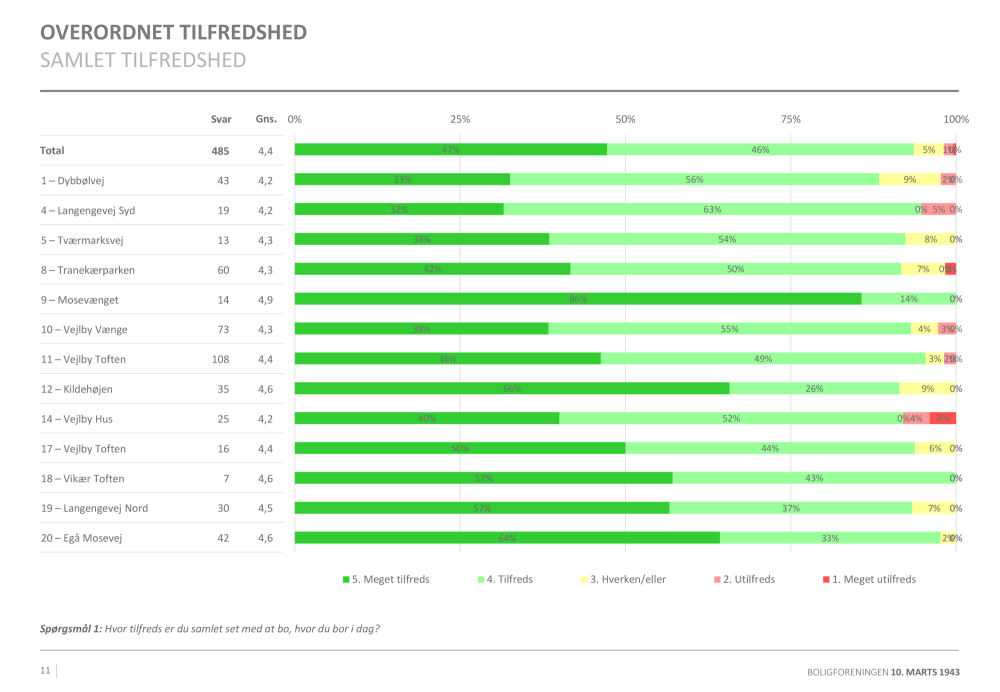1000x692 pixels.
Task: Click the 'Svar' column header
Action: pyautogui.click(x=220, y=119)
